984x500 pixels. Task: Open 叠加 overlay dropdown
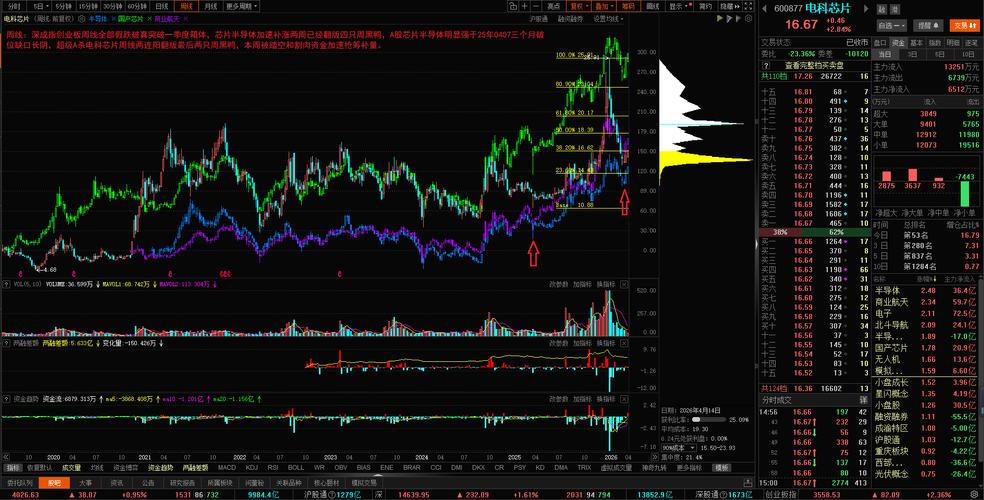coord(604,6)
